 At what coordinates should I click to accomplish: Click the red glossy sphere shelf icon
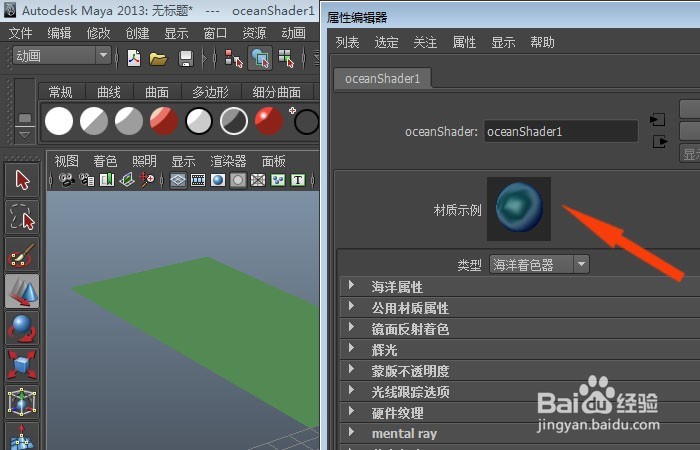[164, 121]
